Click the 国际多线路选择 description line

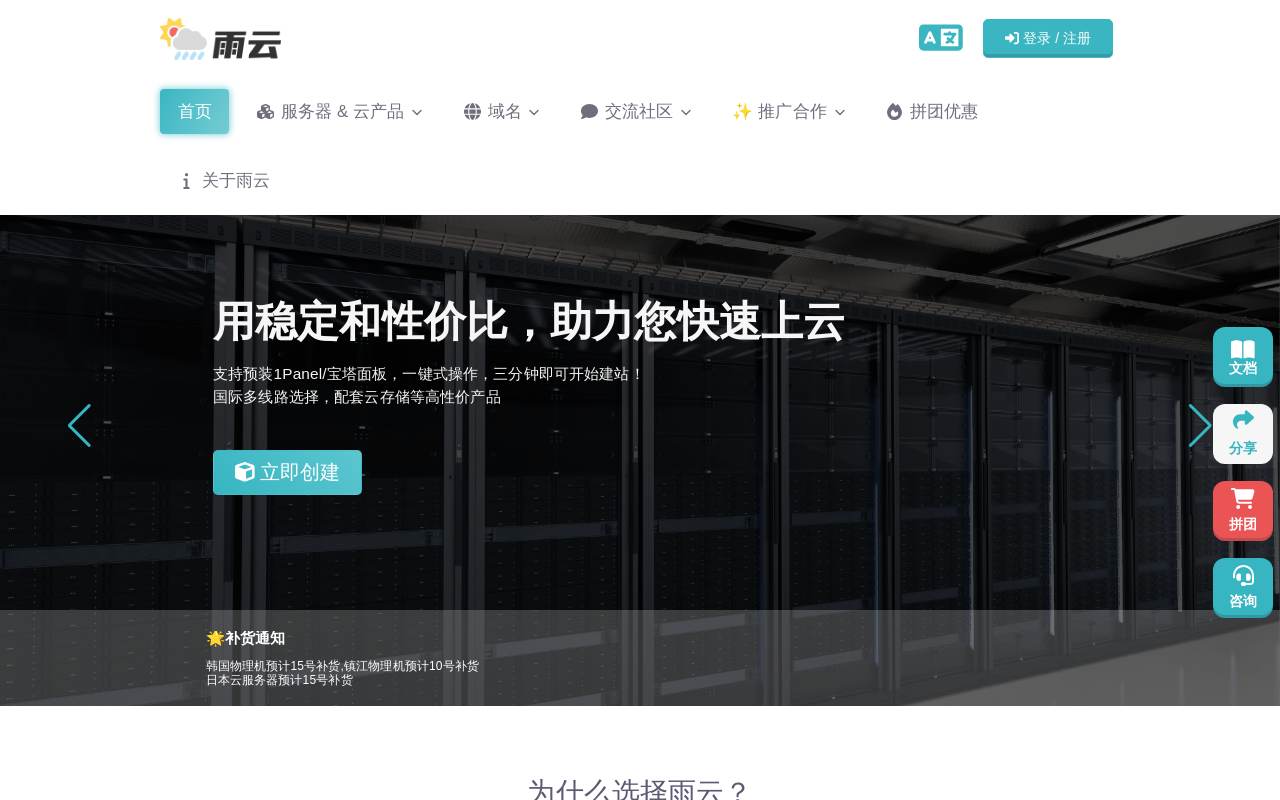click(x=357, y=397)
